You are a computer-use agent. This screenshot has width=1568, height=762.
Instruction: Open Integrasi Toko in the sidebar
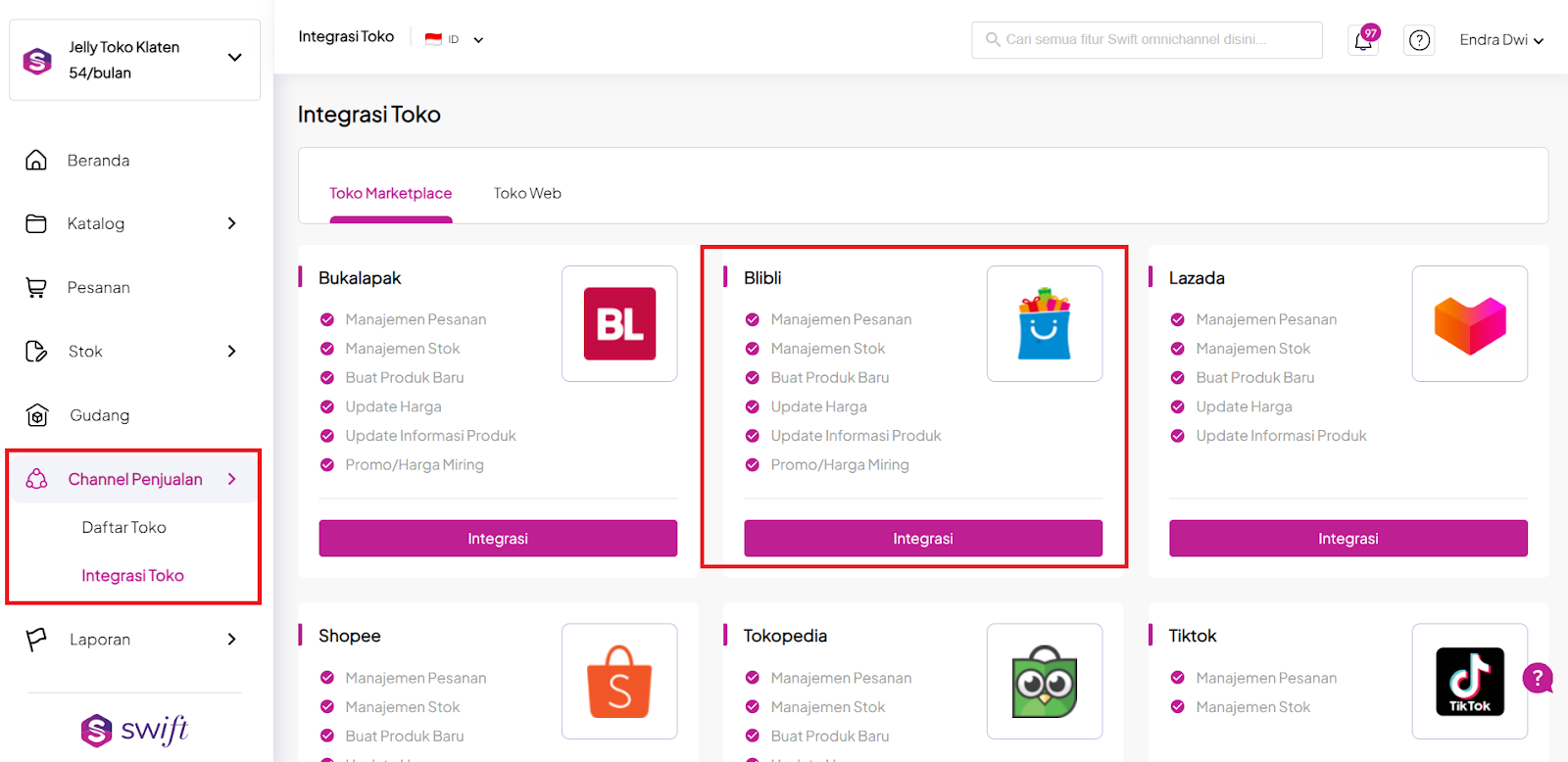point(133,576)
